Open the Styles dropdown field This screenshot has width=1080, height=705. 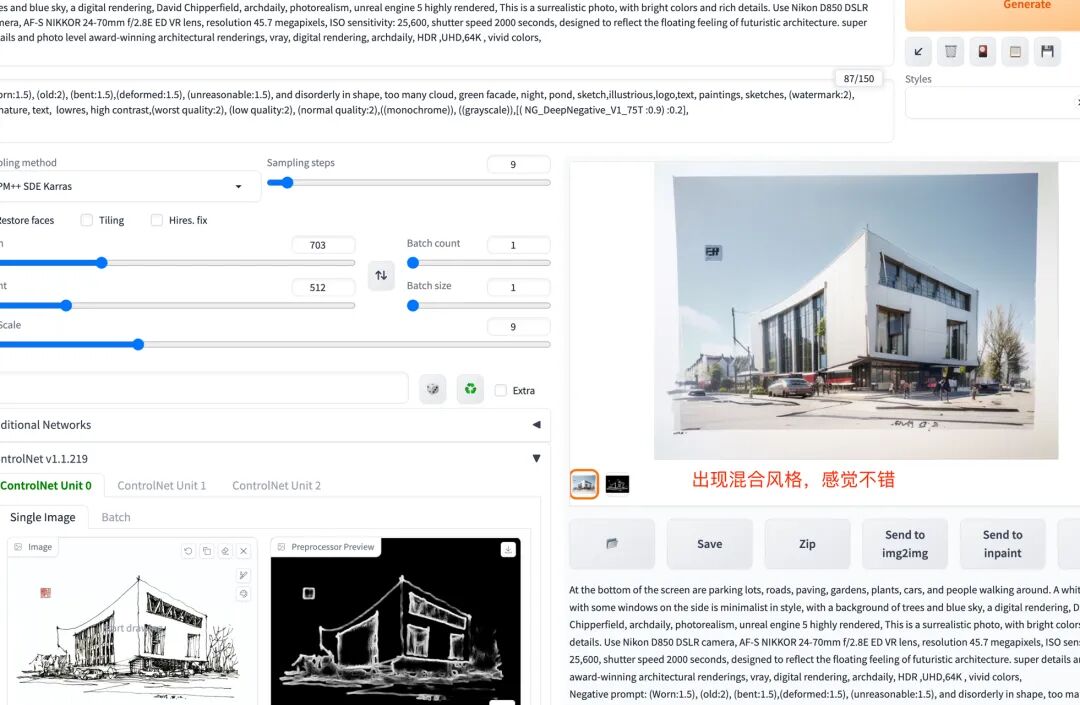[x=992, y=103]
